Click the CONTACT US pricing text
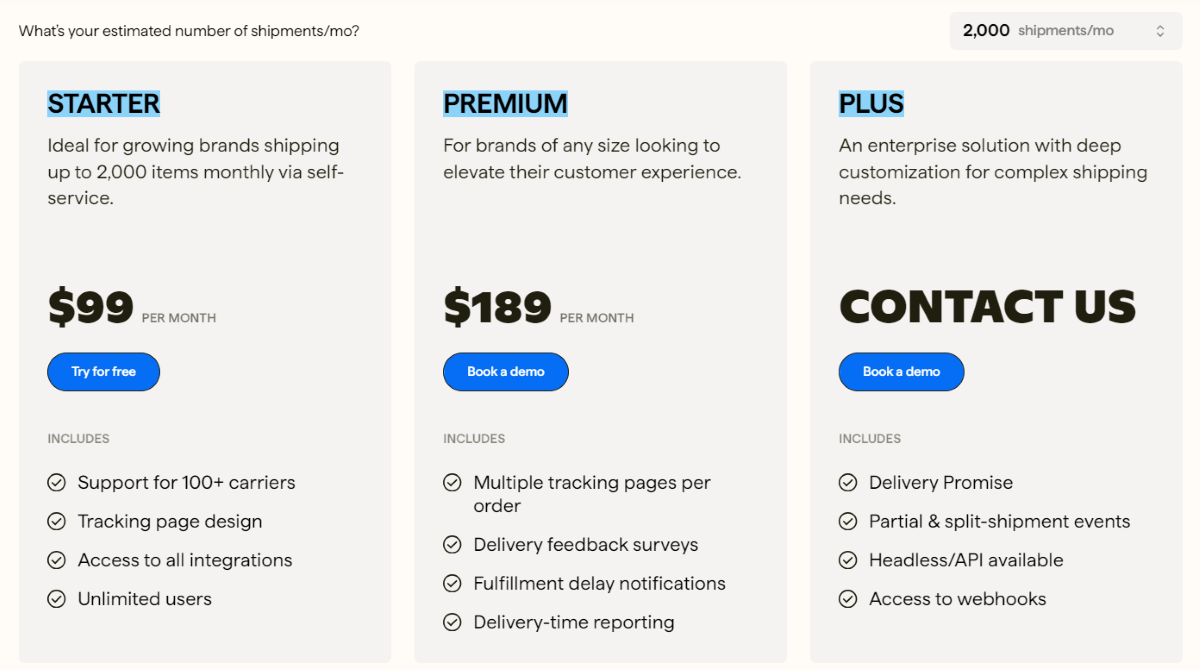Image resolution: width=1200 pixels, height=670 pixels. (987, 307)
